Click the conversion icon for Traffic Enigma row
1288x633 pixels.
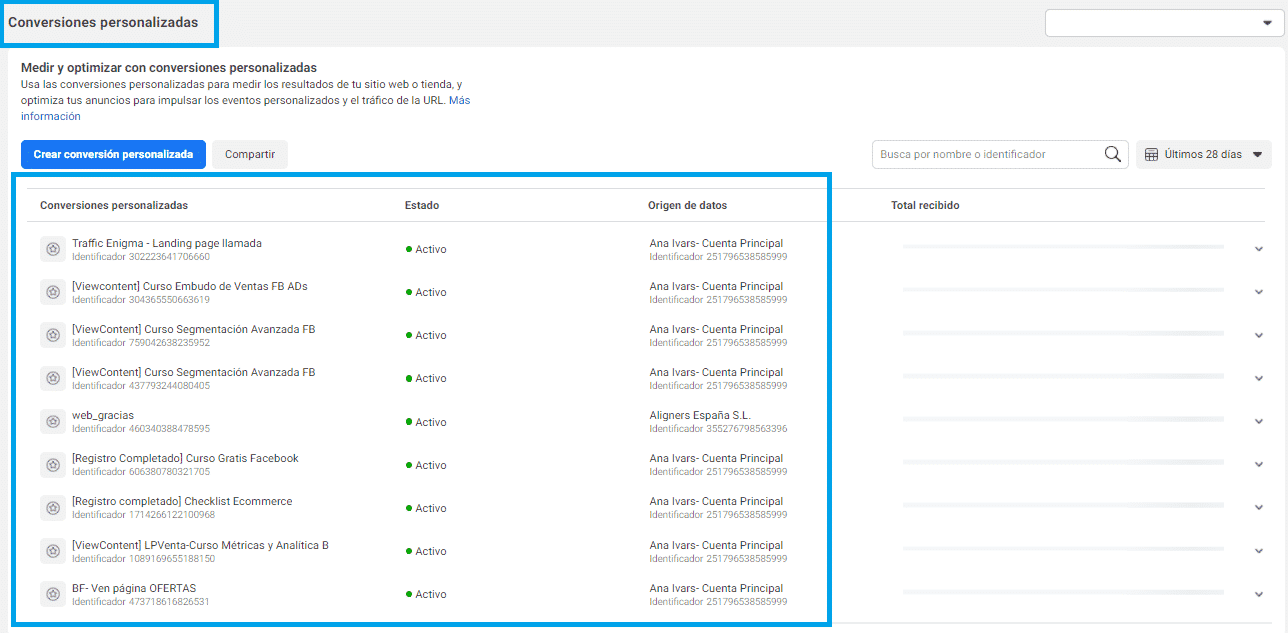tap(53, 249)
